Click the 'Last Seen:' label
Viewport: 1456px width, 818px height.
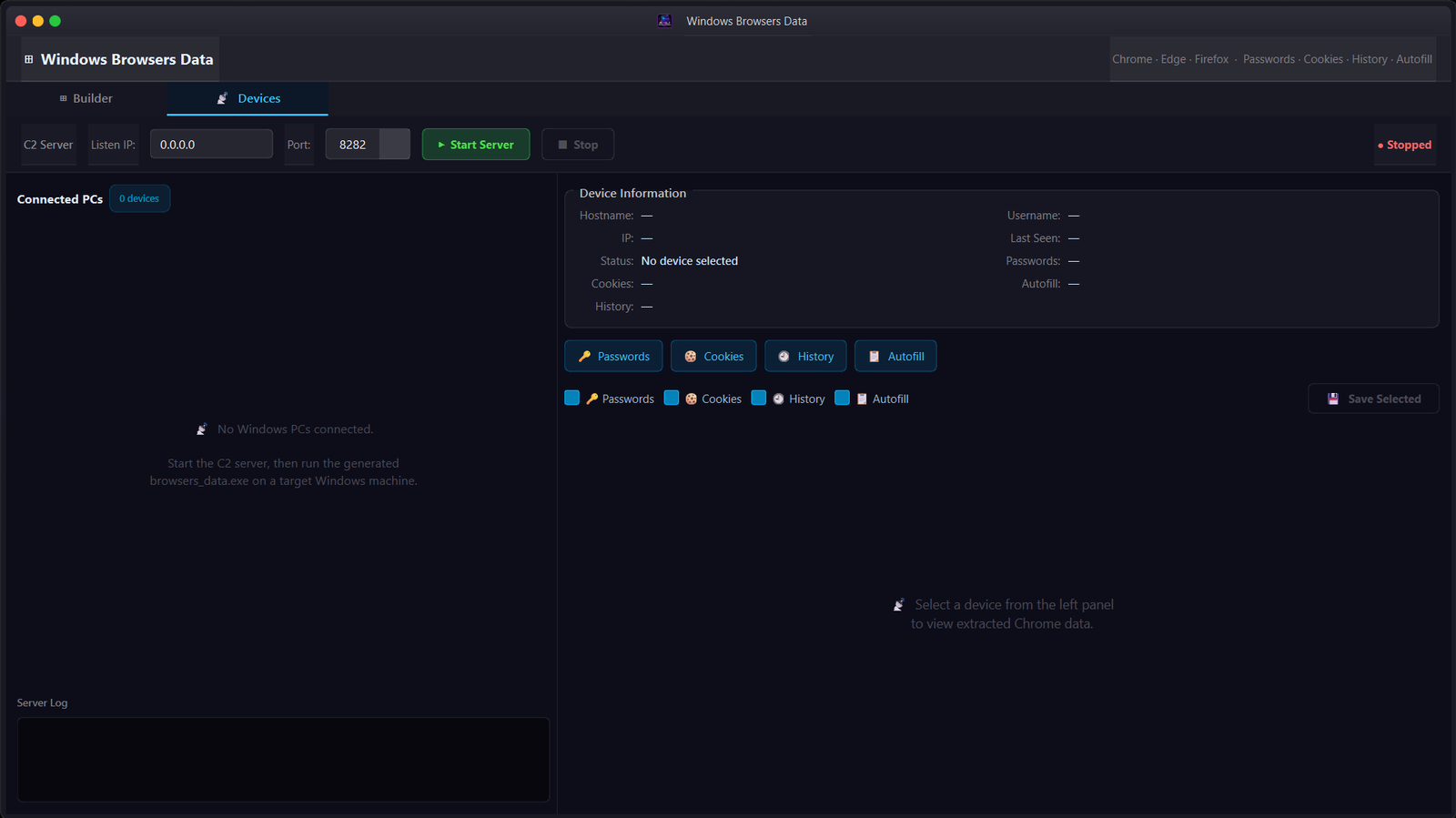point(1036,238)
